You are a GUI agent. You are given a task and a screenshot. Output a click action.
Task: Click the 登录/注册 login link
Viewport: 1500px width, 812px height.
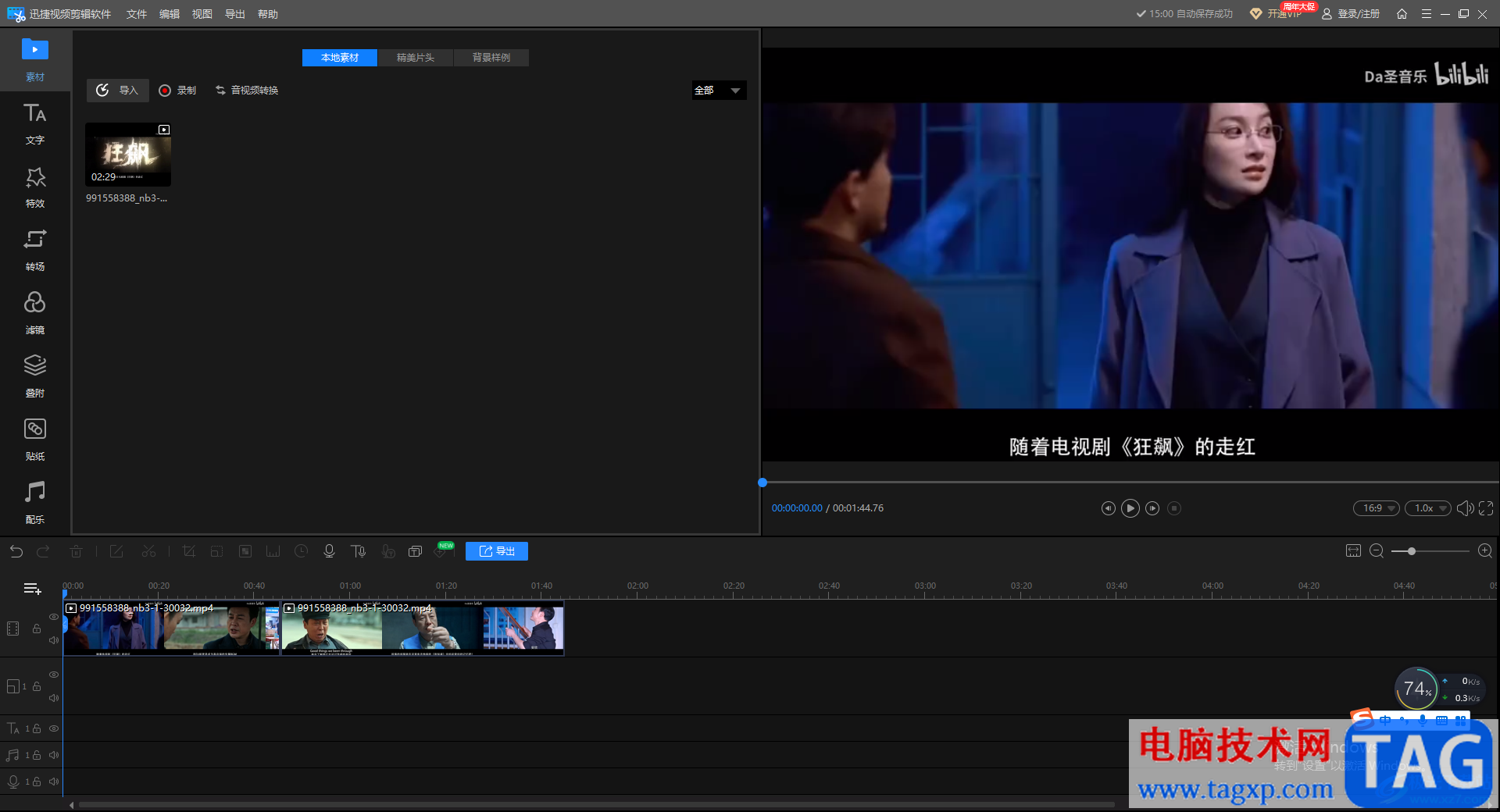1351,14
